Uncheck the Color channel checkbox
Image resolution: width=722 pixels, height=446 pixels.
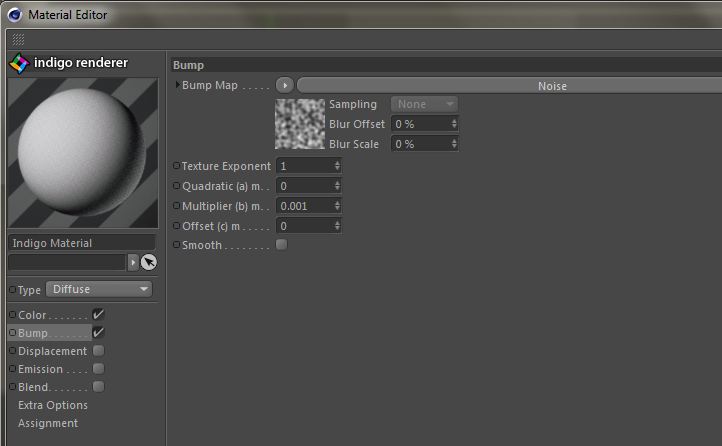98,314
